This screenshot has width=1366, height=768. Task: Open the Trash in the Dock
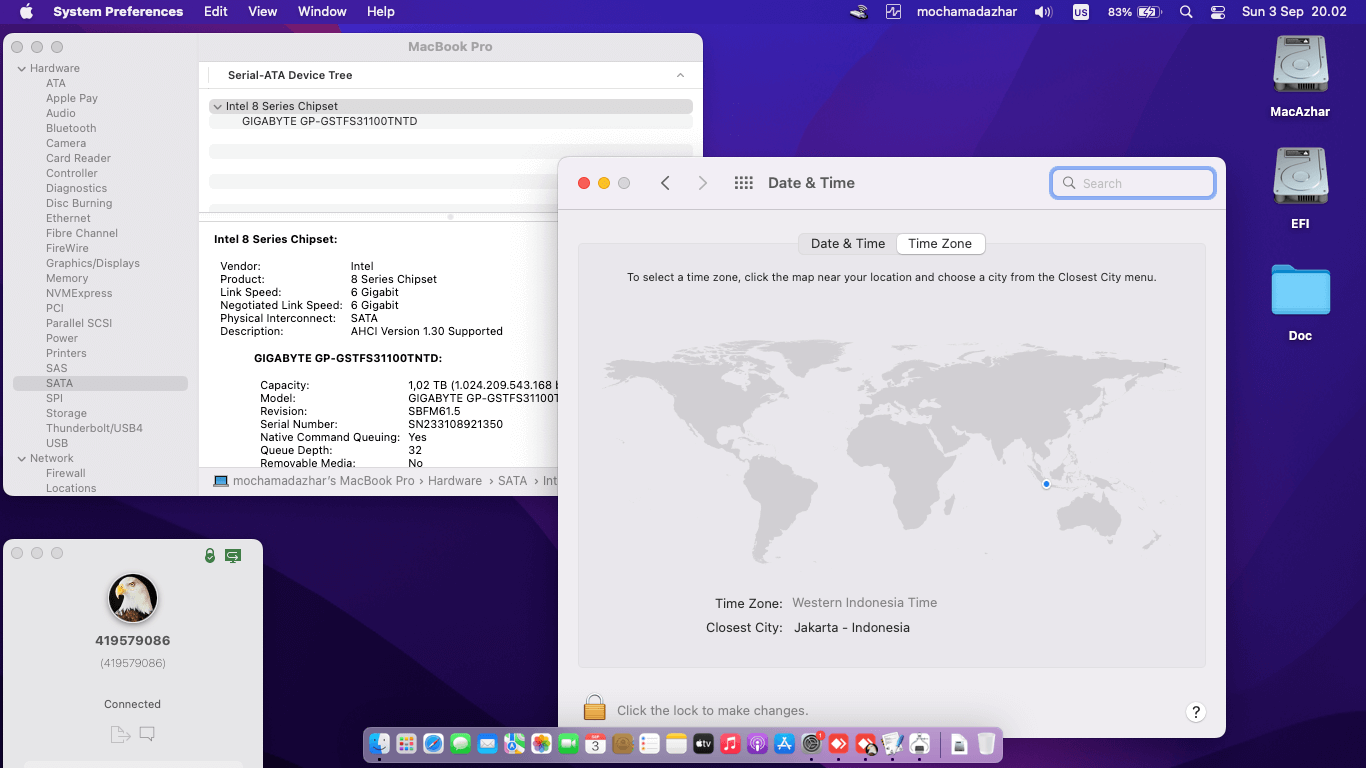coord(986,744)
